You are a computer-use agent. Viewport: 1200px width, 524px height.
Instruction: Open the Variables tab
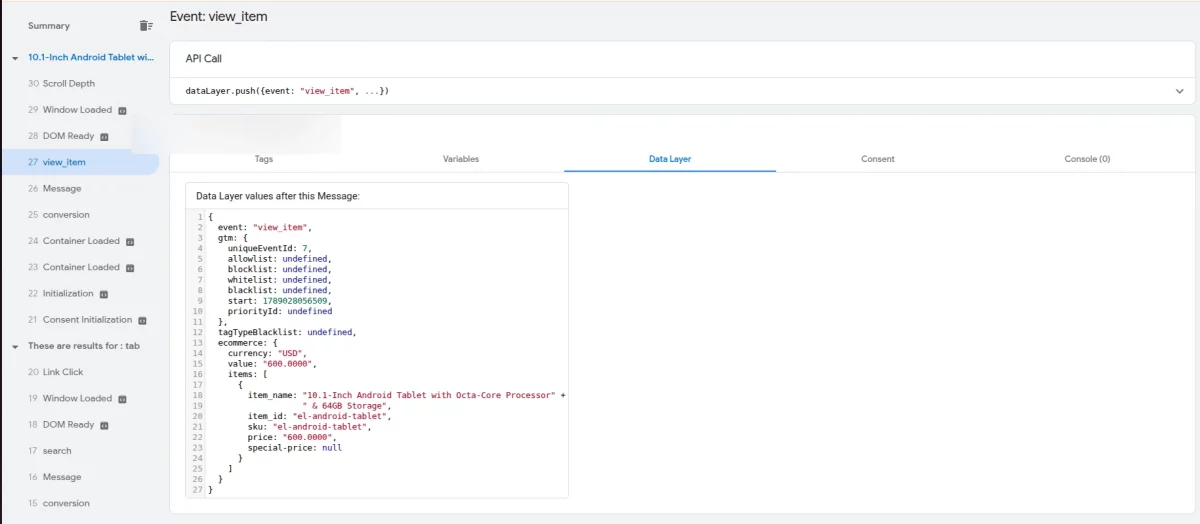[461, 159]
